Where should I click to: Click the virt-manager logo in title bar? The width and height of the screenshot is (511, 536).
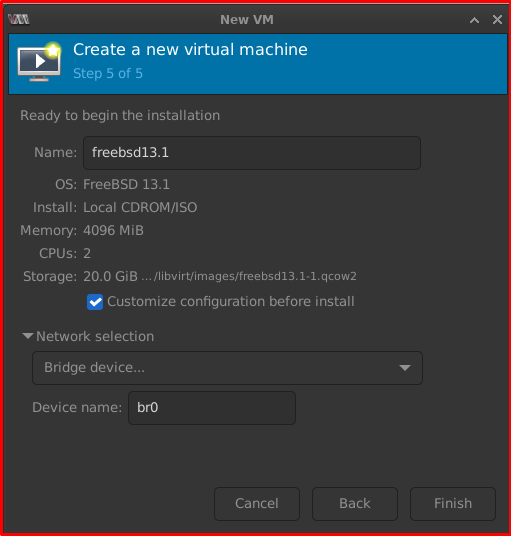tap(19, 19)
